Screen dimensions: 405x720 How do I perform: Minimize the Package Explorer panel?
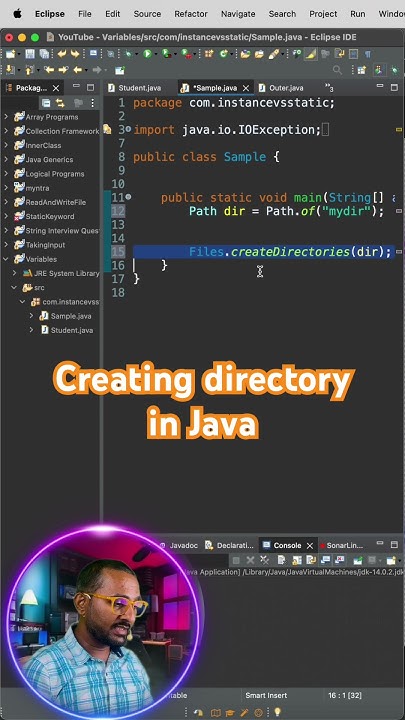76,87
